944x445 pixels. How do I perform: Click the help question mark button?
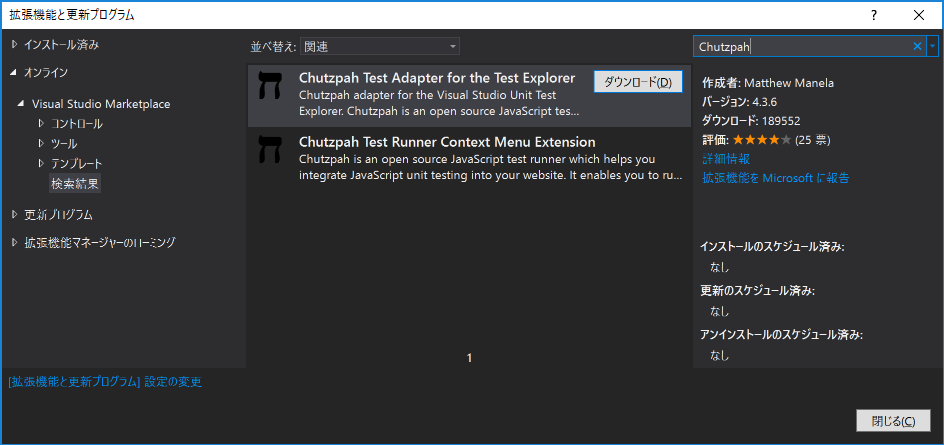[874, 15]
